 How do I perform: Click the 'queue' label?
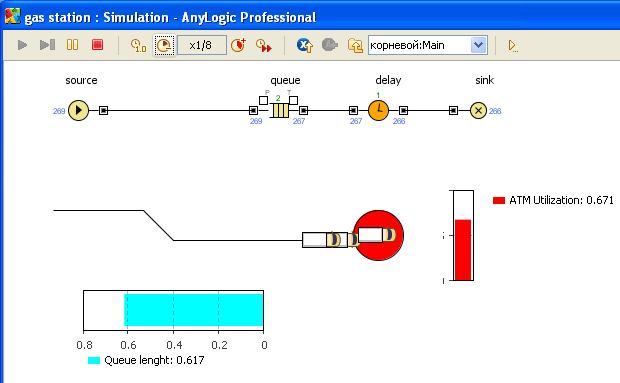[285, 81]
